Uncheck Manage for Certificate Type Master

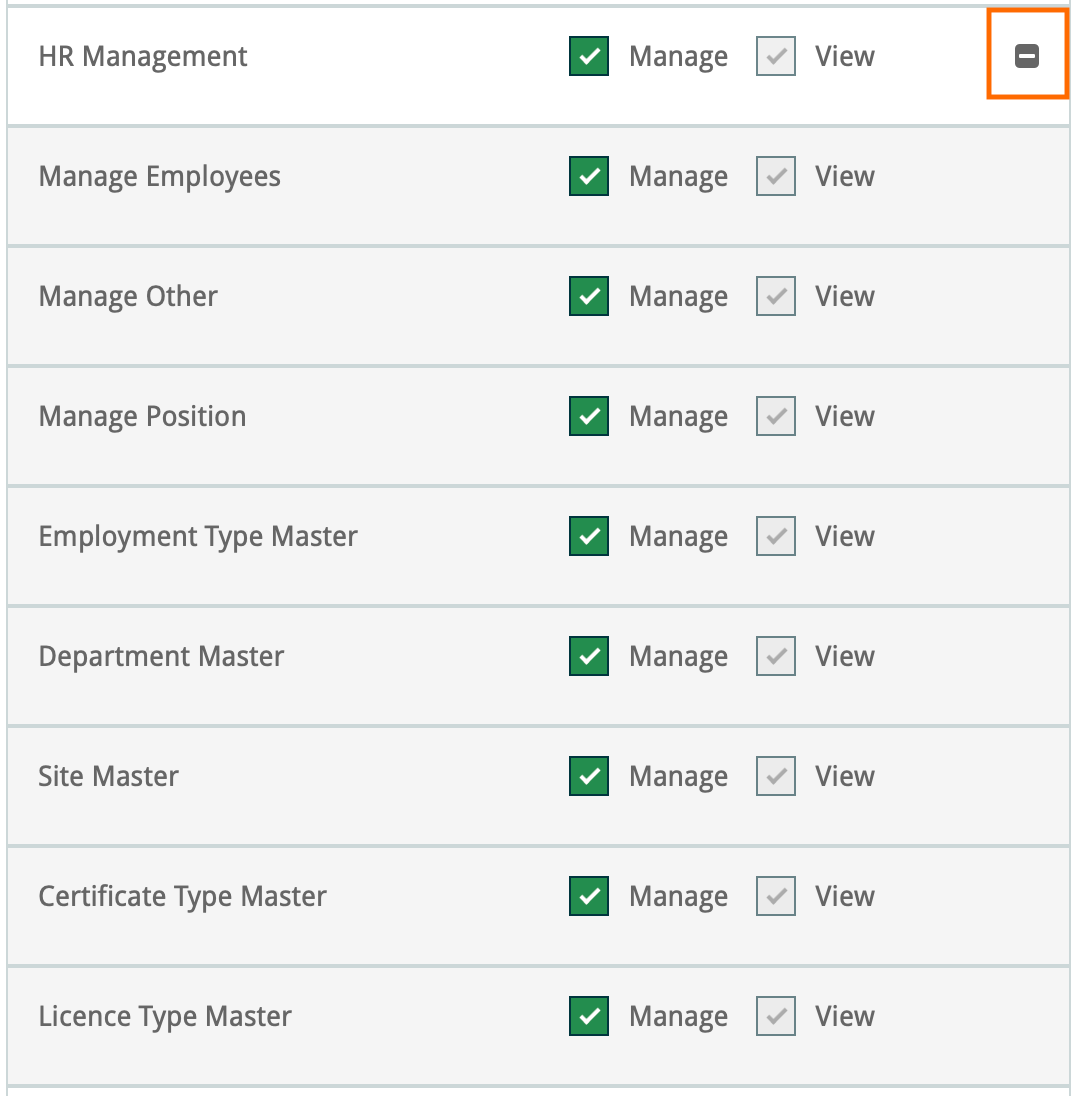(x=589, y=897)
